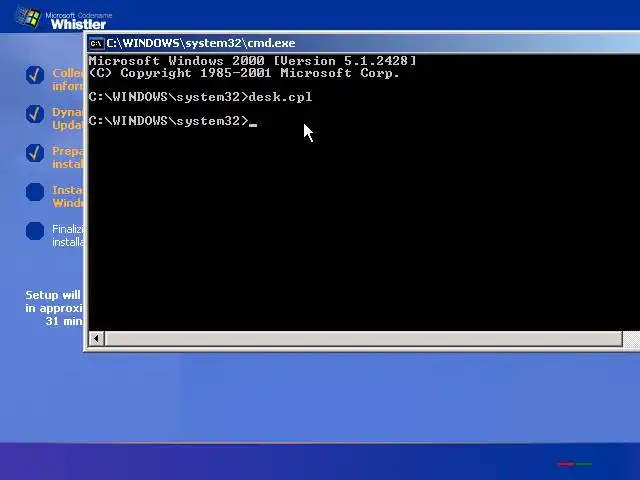Click the Version 5.1.2428 header line

tap(252, 61)
